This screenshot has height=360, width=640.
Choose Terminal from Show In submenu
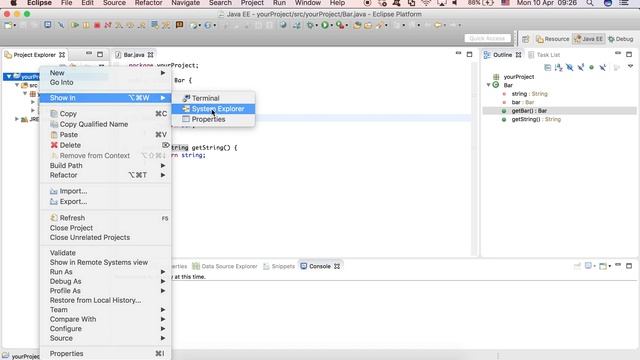(x=213, y=98)
